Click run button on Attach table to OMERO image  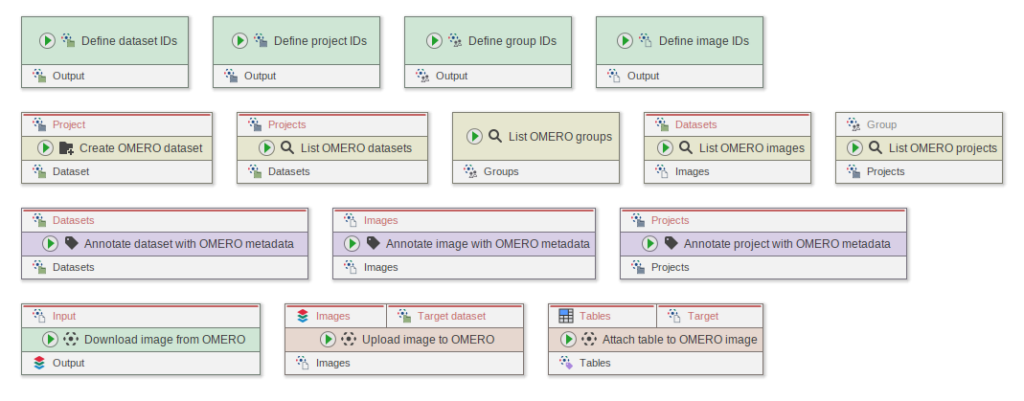(x=569, y=339)
